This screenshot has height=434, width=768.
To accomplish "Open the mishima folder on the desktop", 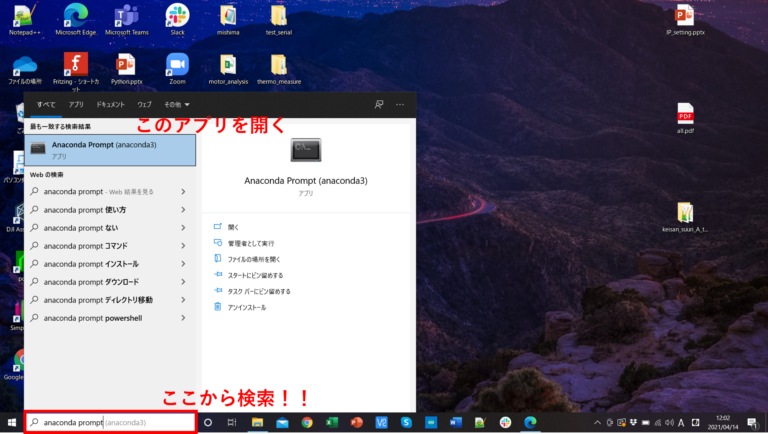I will coord(228,20).
